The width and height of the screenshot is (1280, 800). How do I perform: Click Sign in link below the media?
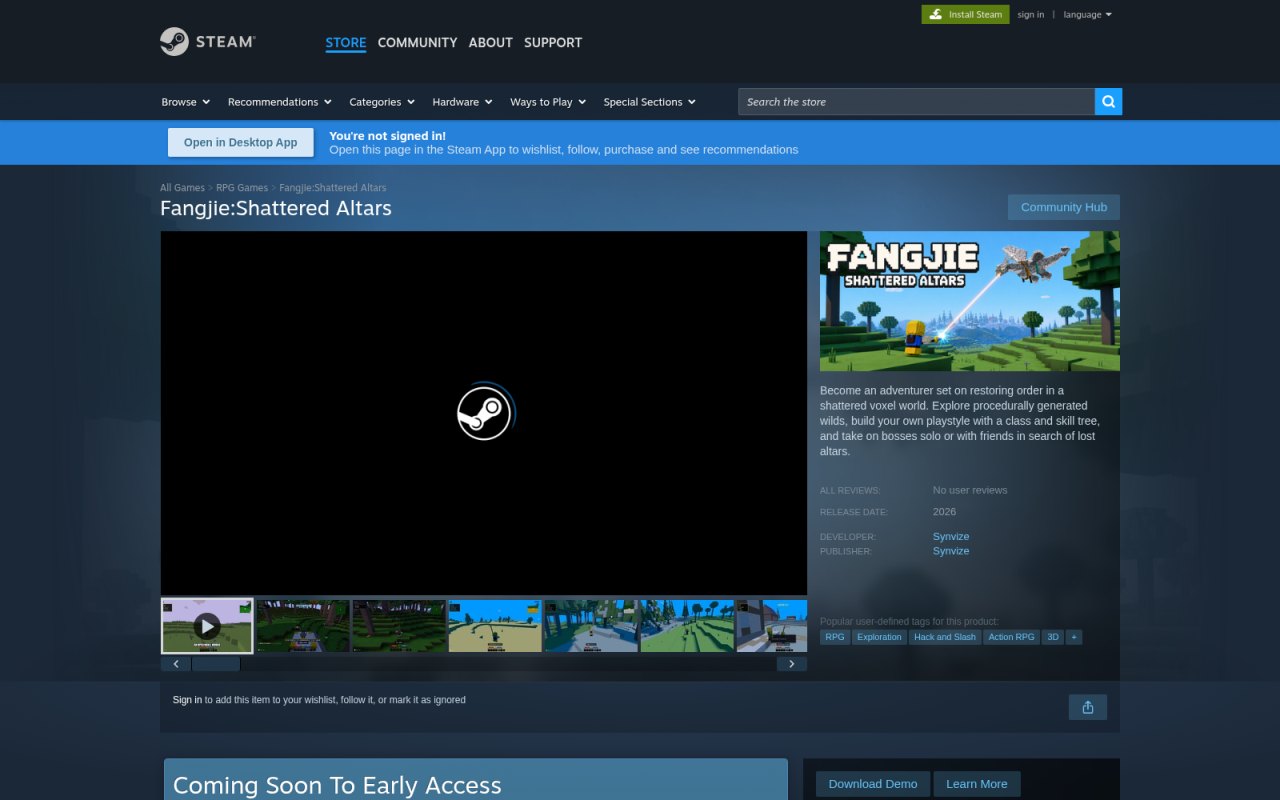(x=187, y=700)
